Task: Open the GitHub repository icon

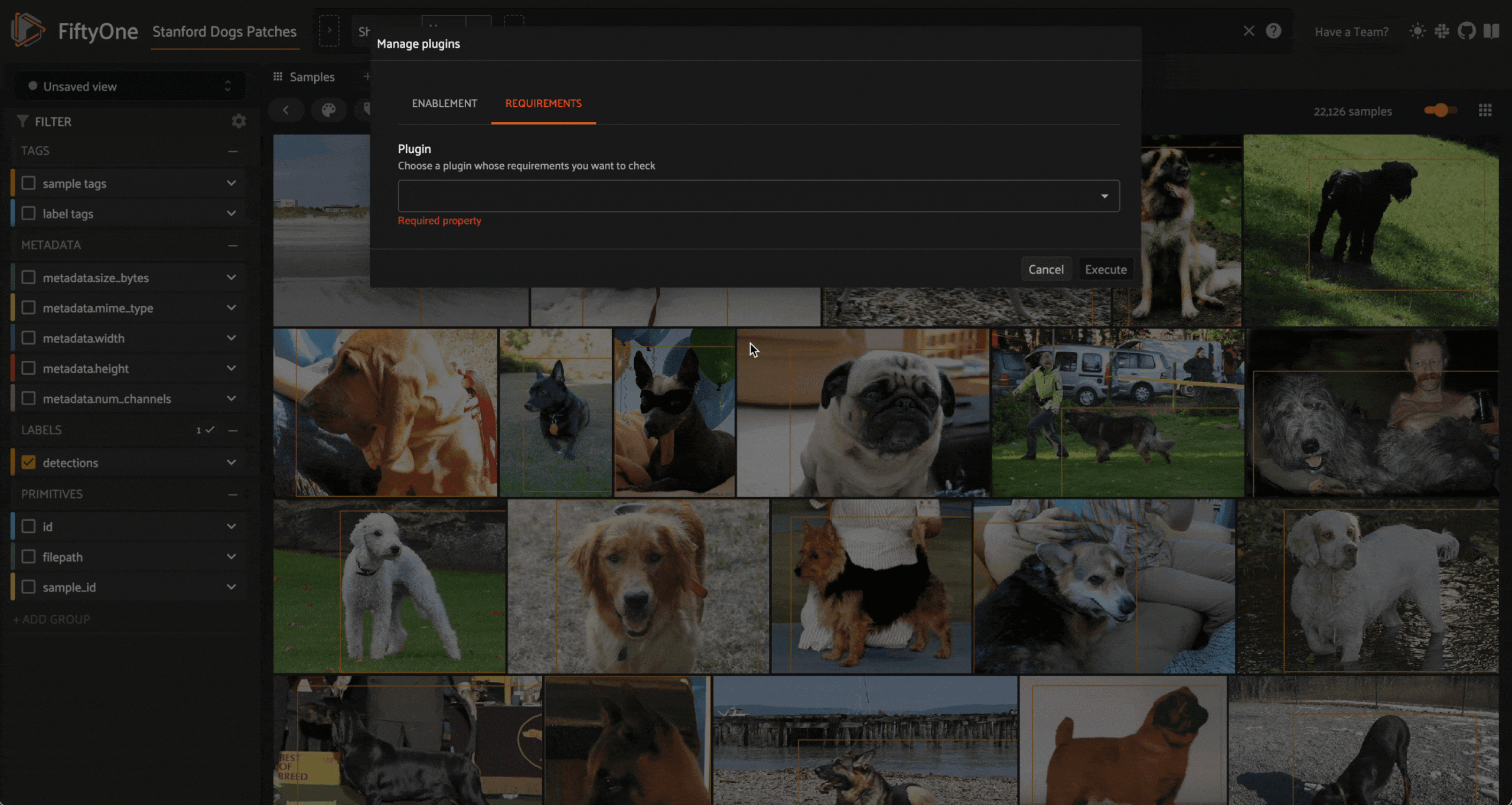Action: point(1467,31)
